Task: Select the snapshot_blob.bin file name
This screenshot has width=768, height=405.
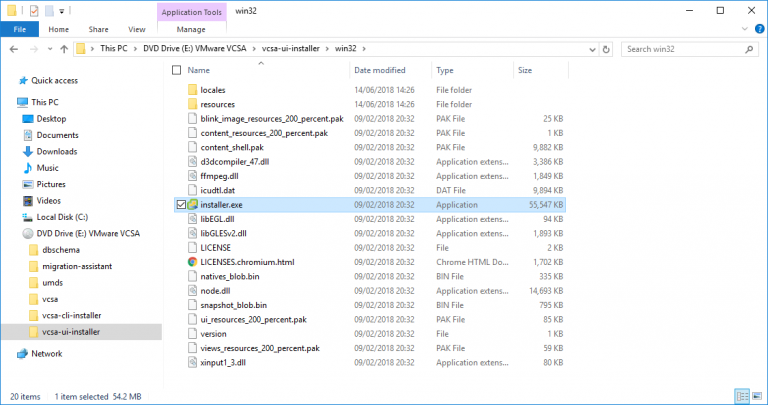Action: [234, 305]
